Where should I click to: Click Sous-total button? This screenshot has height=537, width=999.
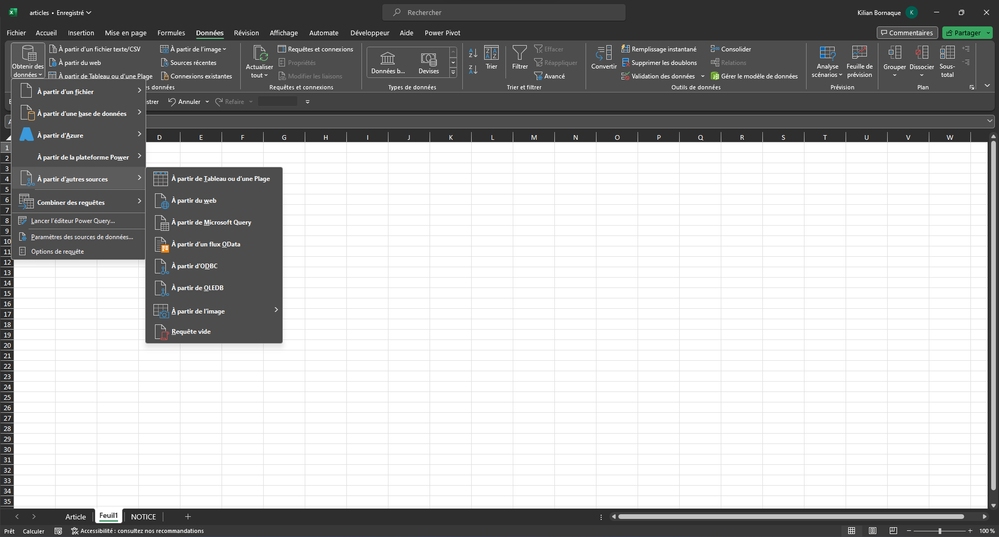[947, 61]
